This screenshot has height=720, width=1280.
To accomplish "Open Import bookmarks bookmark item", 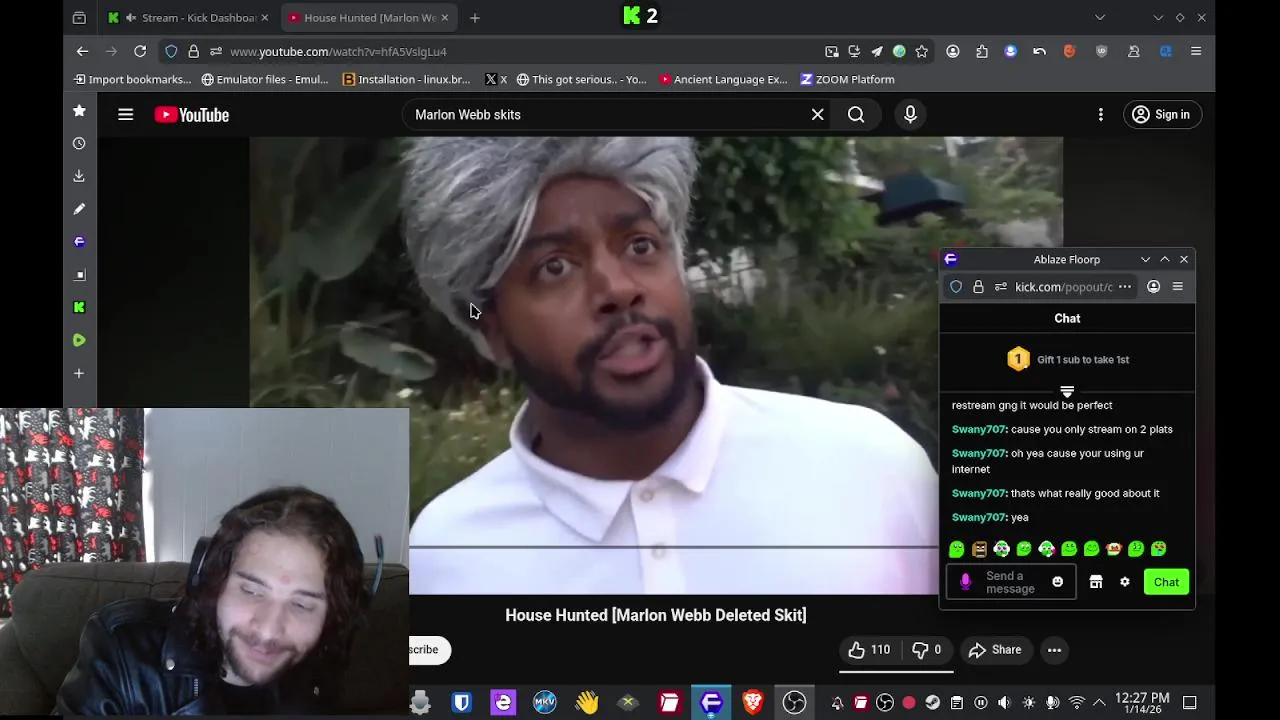I will [x=132, y=79].
